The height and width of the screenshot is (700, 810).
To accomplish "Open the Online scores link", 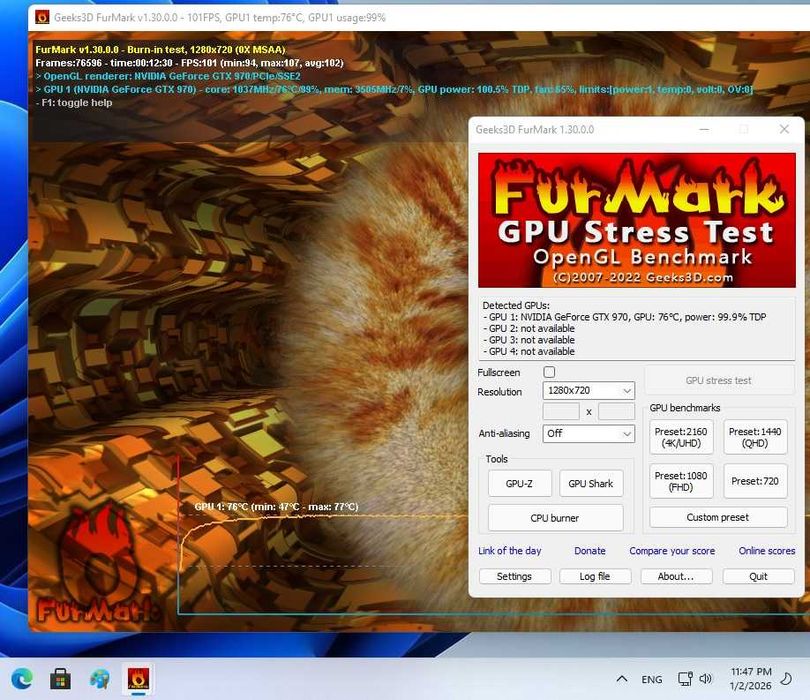I will (x=767, y=551).
